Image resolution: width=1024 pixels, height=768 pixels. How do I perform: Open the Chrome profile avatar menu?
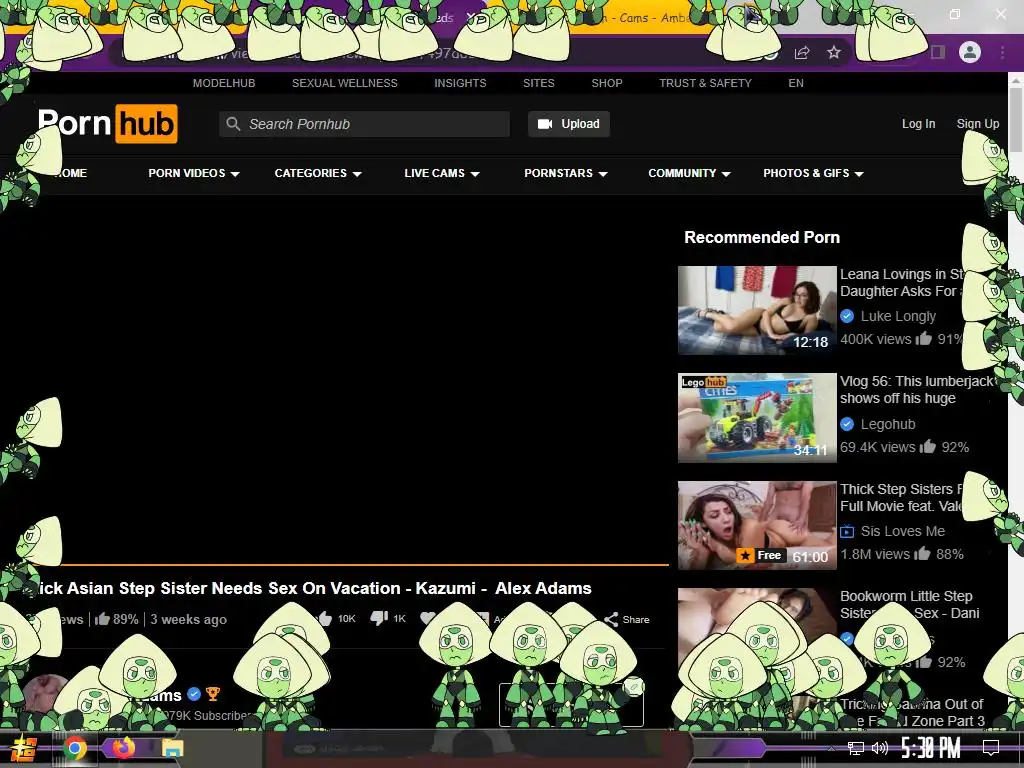pos(970,52)
